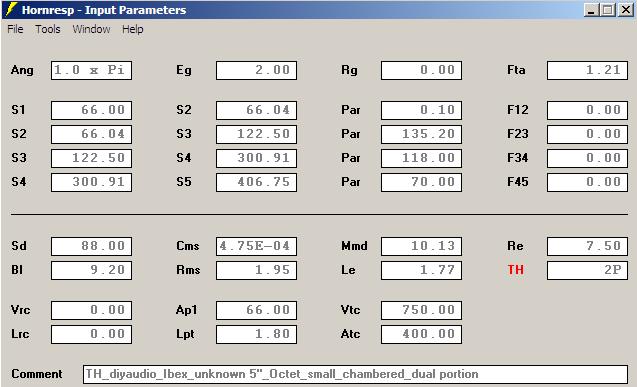
Task: Click second column S4 field with 300.91
Action: tap(256, 158)
